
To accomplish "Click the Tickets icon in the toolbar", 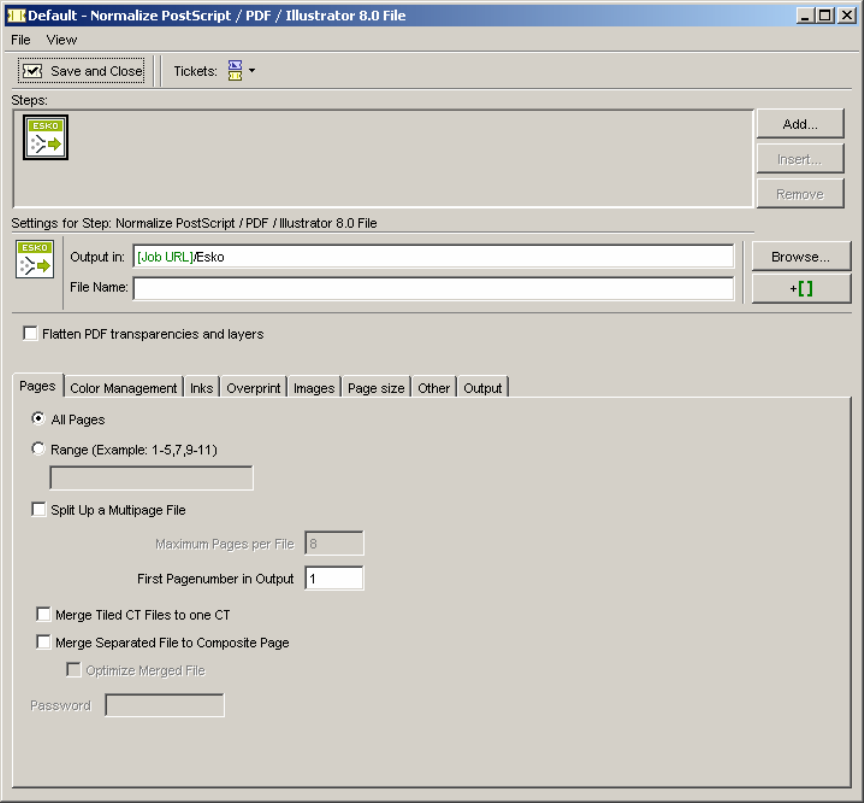I will [235, 71].
